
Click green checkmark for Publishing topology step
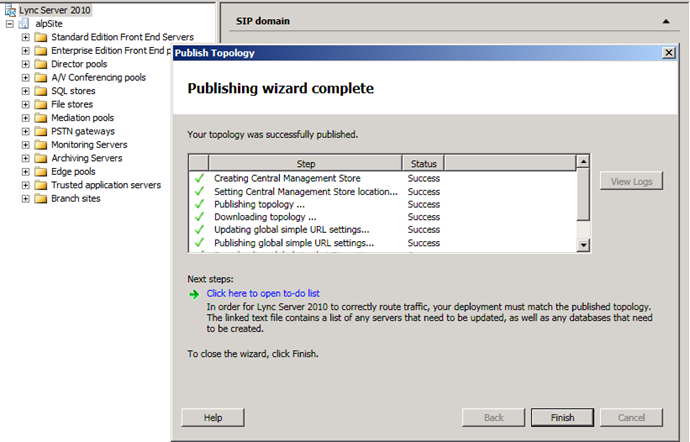tap(199, 204)
